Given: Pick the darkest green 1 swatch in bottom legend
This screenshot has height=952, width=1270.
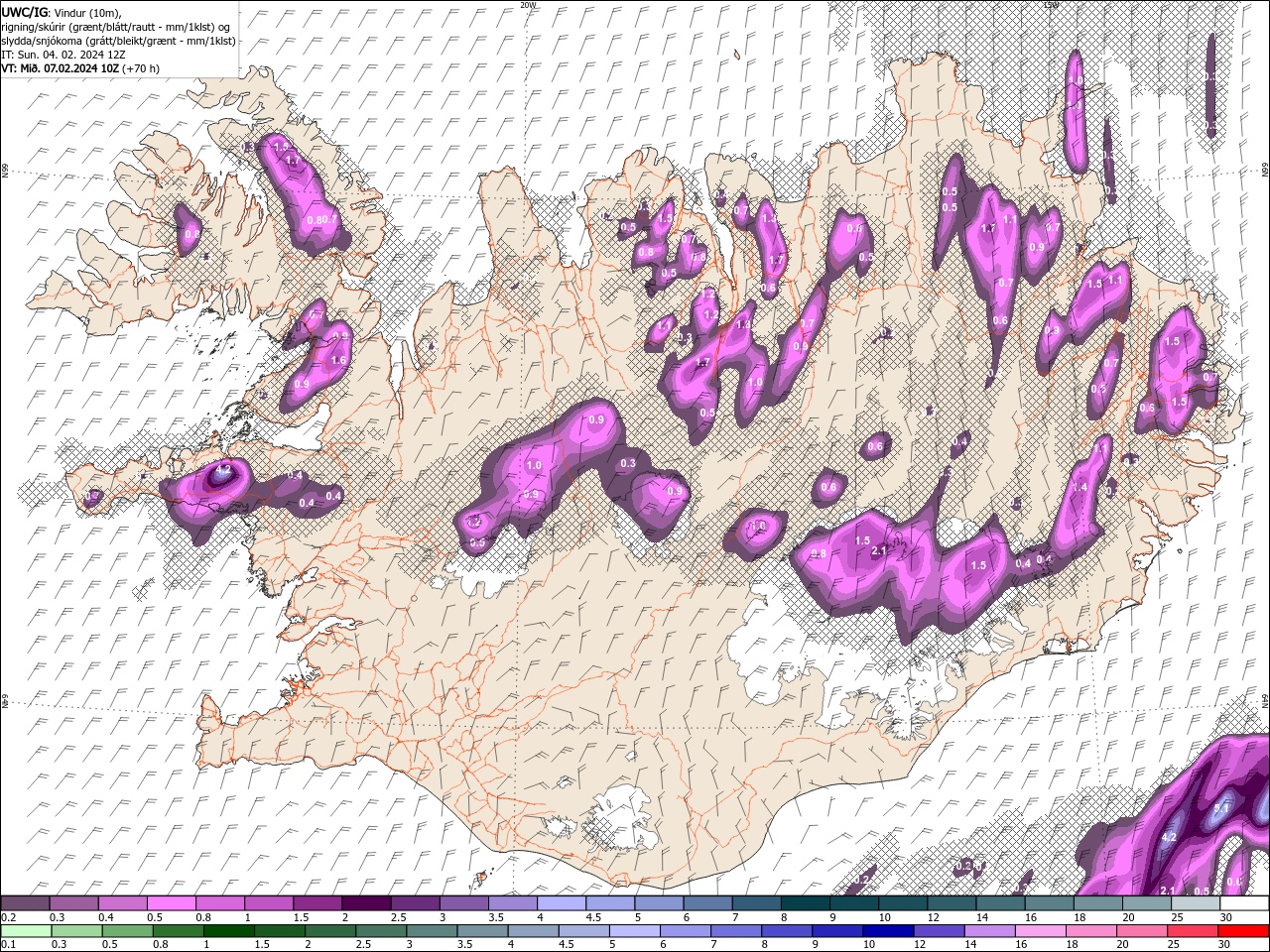Looking at the screenshot, I should tap(228, 931).
